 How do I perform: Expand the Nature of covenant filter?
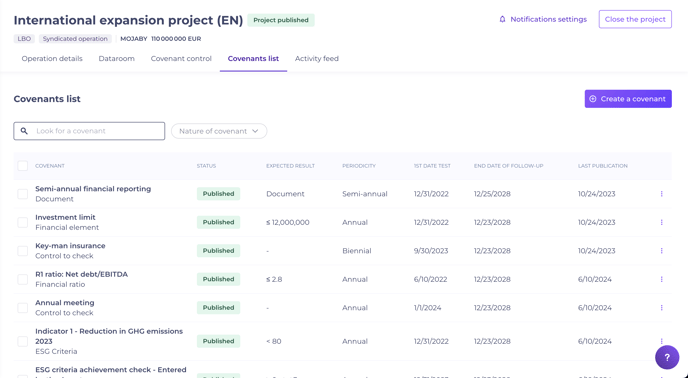tap(219, 131)
